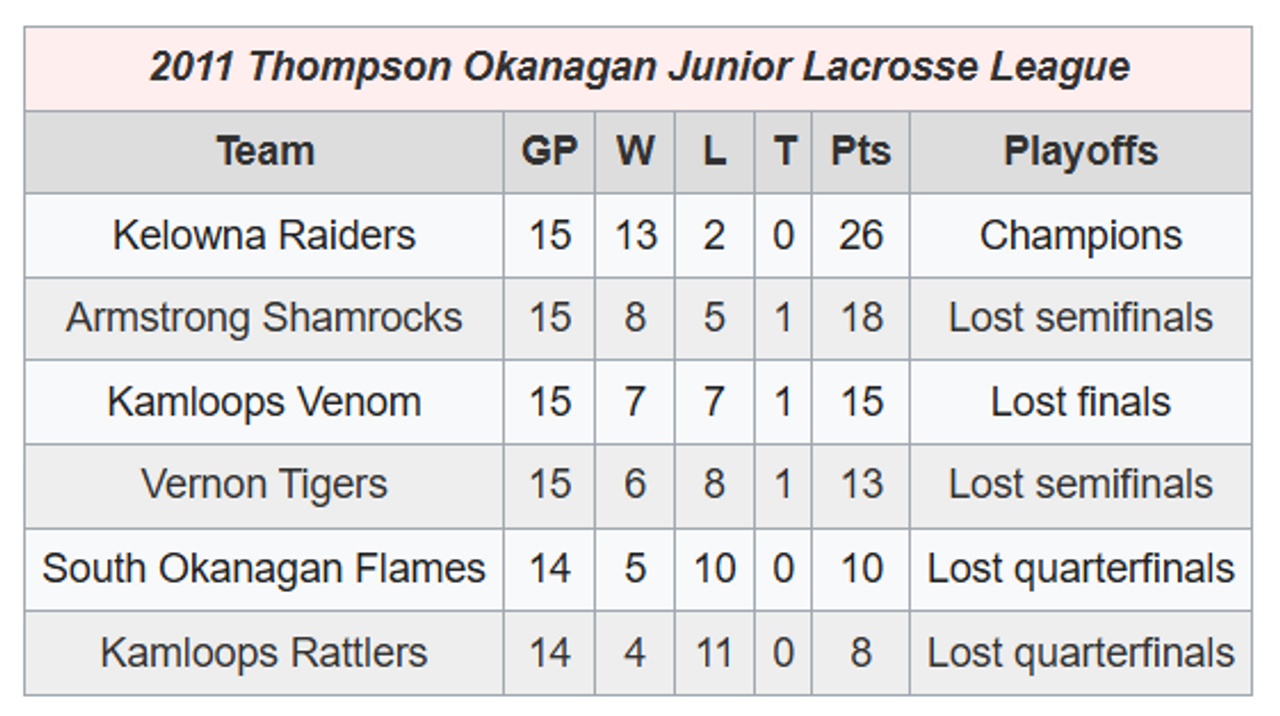Click the Kelowna Raiders team cell
The image size is (1280, 716).
pos(264,235)
